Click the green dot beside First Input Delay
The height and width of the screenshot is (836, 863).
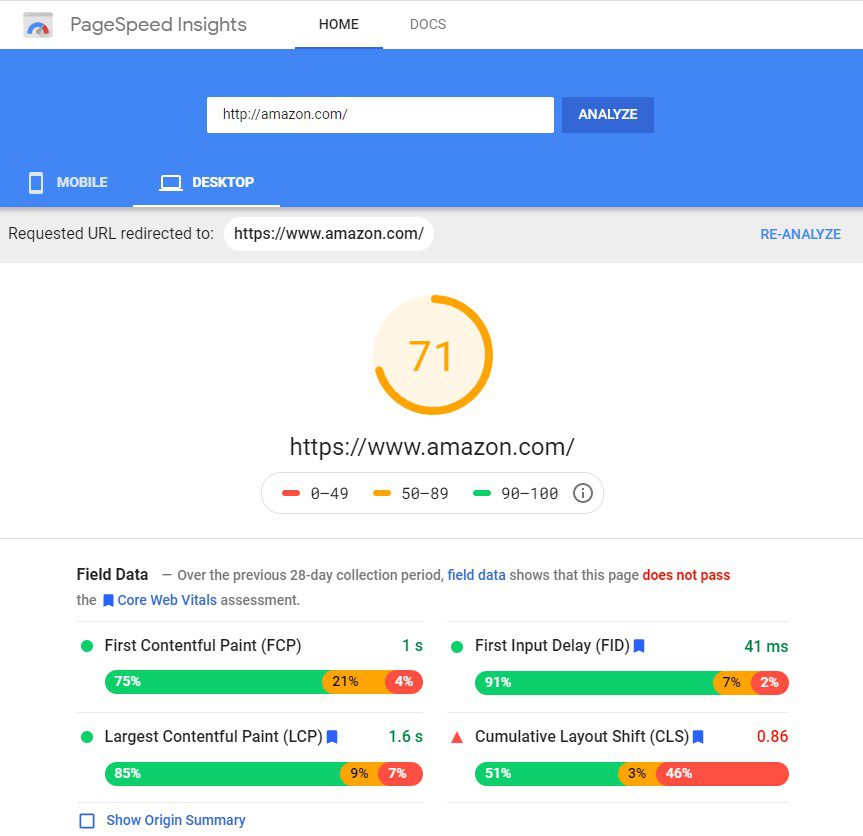[x=456, y=647]
